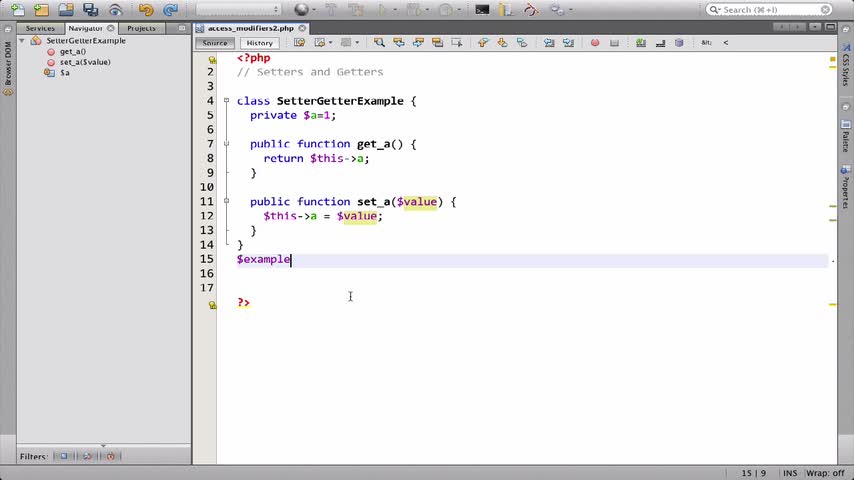Viewport: 854px width, 480px height.
Task: Click Shift Line Right icon
Action: pyautogui.click(x=568, y=42)
